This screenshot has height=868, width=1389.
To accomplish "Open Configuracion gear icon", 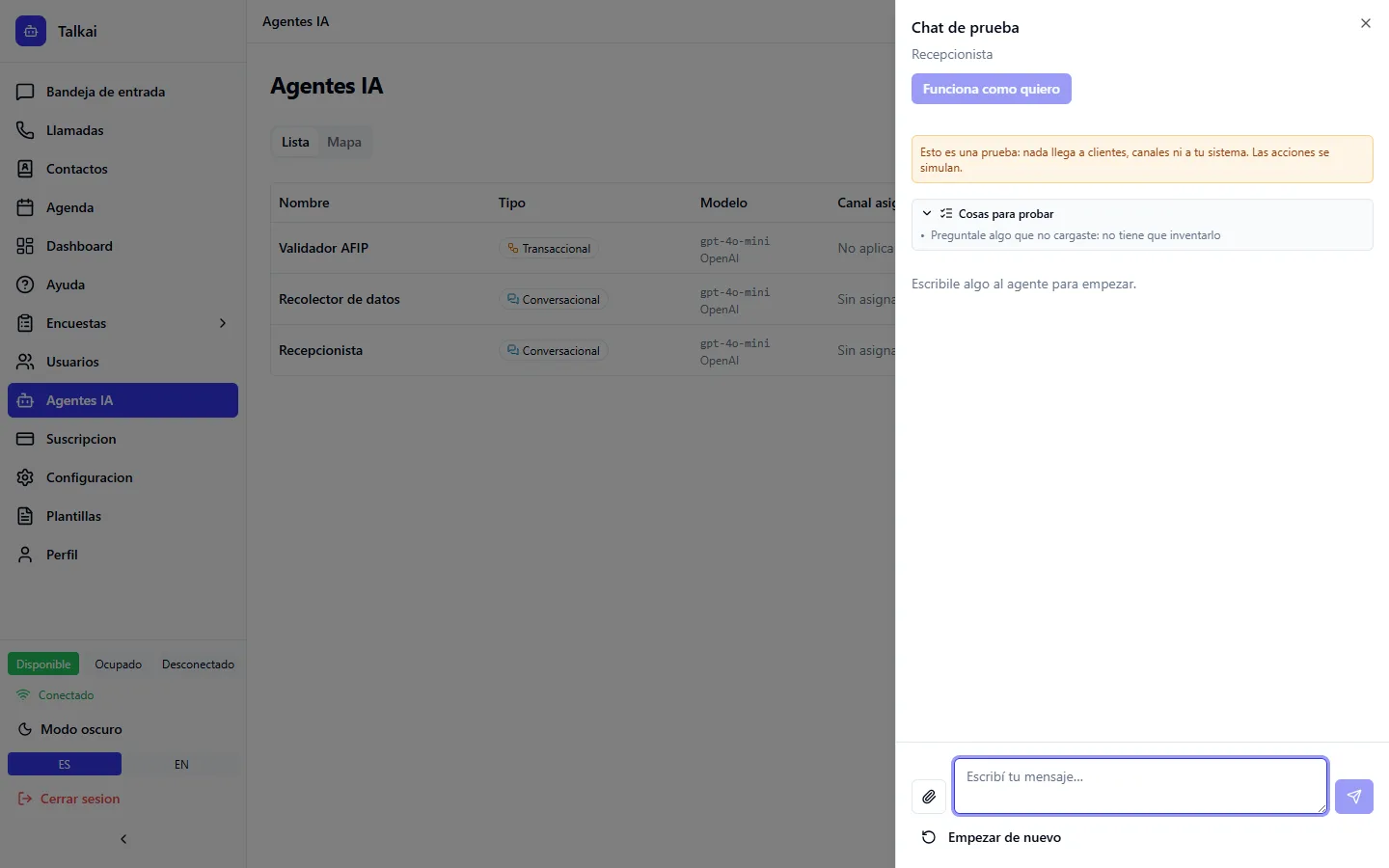I will click(x=25, y=477).
